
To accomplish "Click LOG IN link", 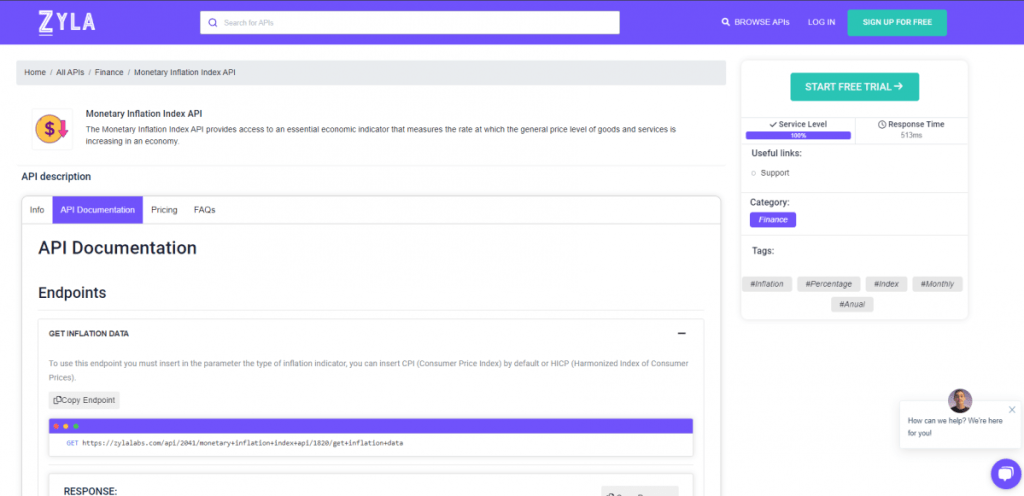I will (x=821, y=22).
